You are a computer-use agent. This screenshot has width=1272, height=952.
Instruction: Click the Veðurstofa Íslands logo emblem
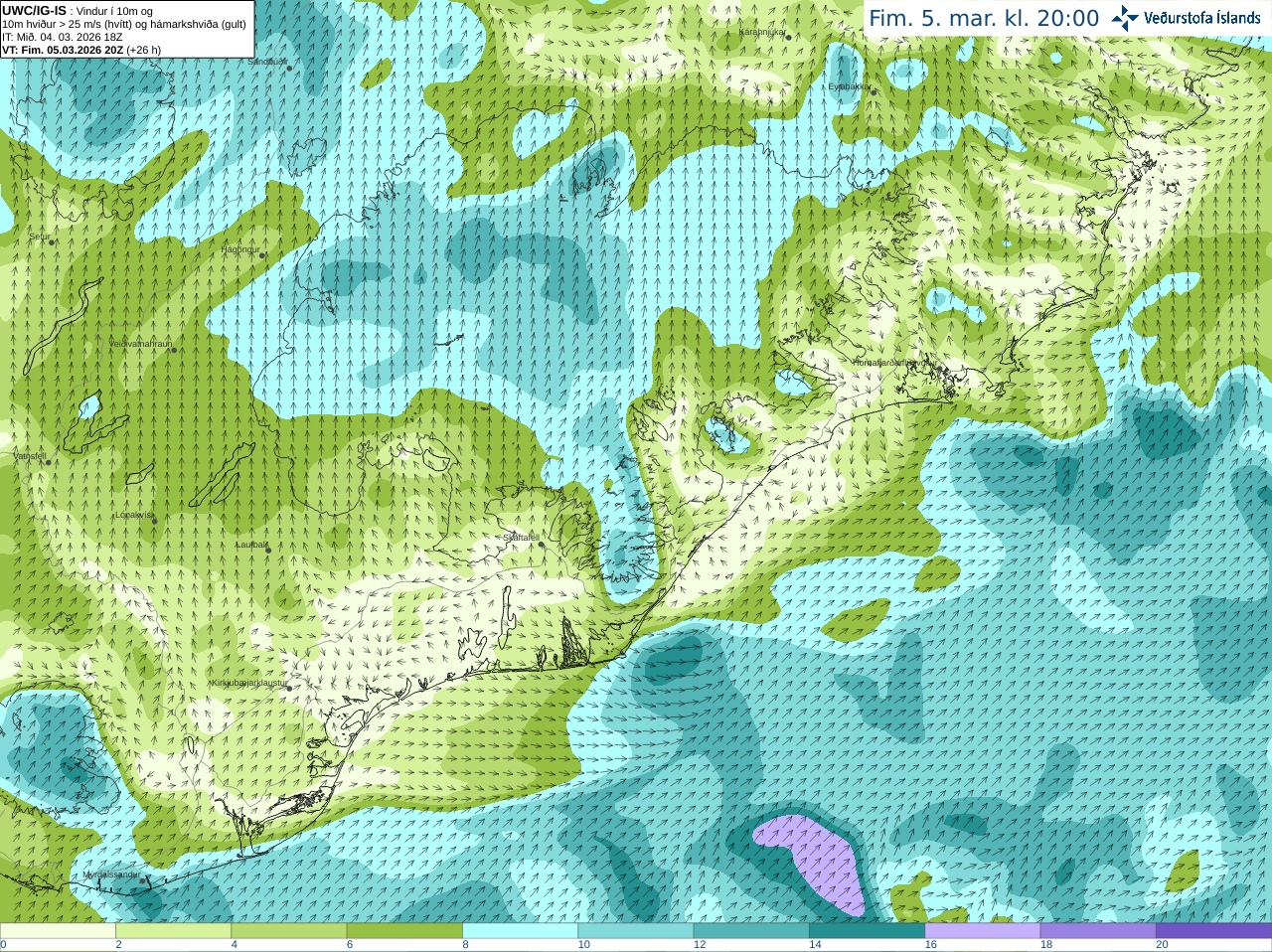coord(1124,18)
